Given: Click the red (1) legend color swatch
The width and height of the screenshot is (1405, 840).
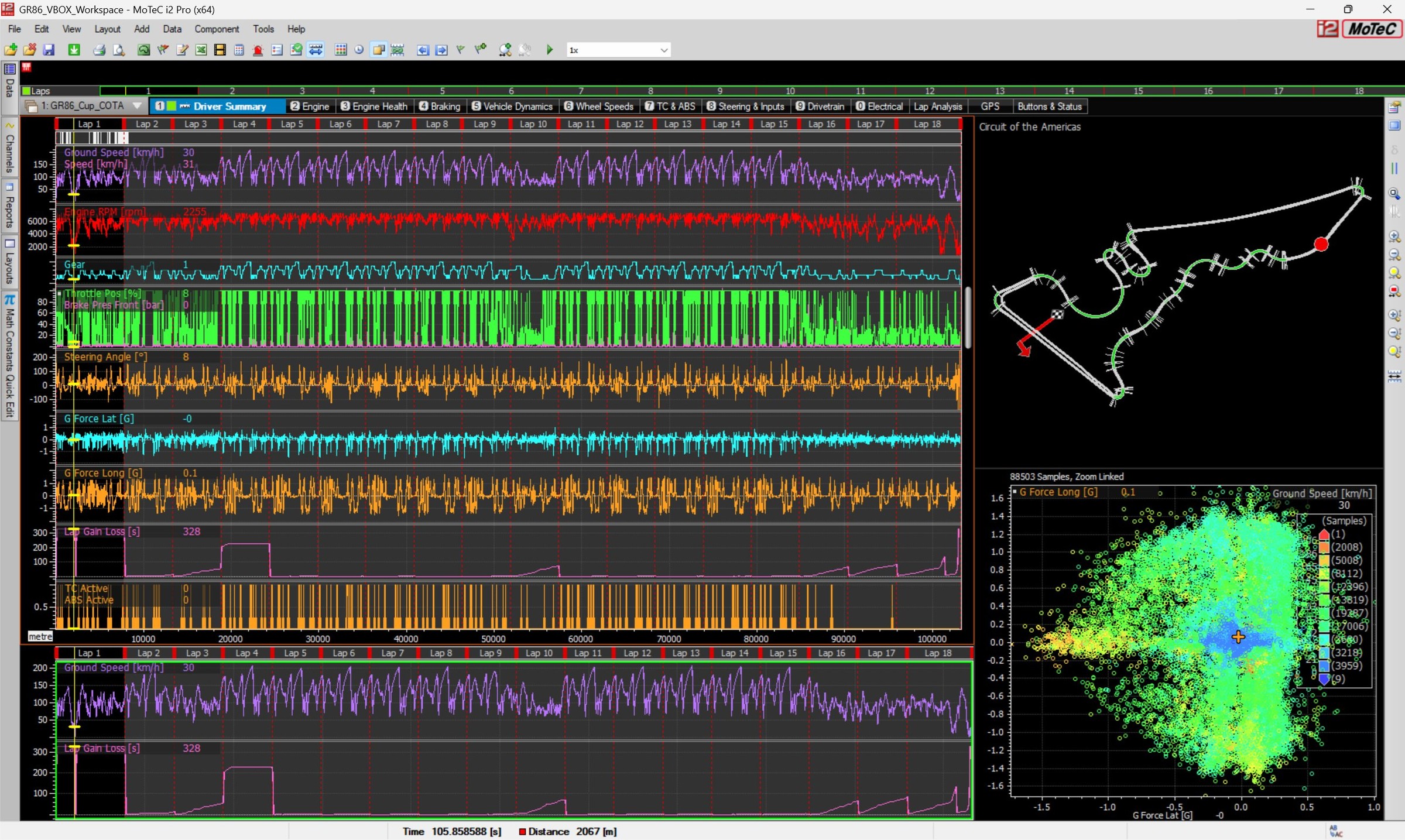Looking at the screenshot, I should 1324,534.
